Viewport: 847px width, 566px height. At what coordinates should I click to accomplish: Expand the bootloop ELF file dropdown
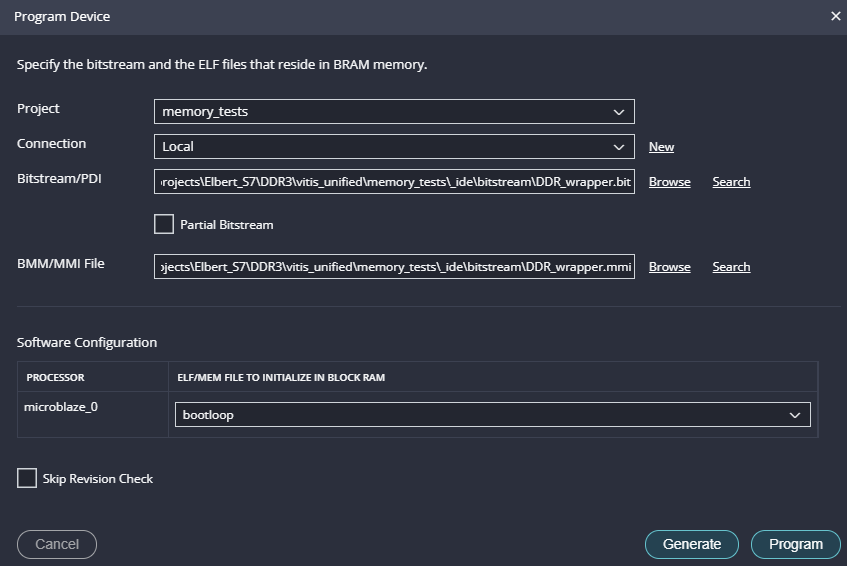coord(492,415)
